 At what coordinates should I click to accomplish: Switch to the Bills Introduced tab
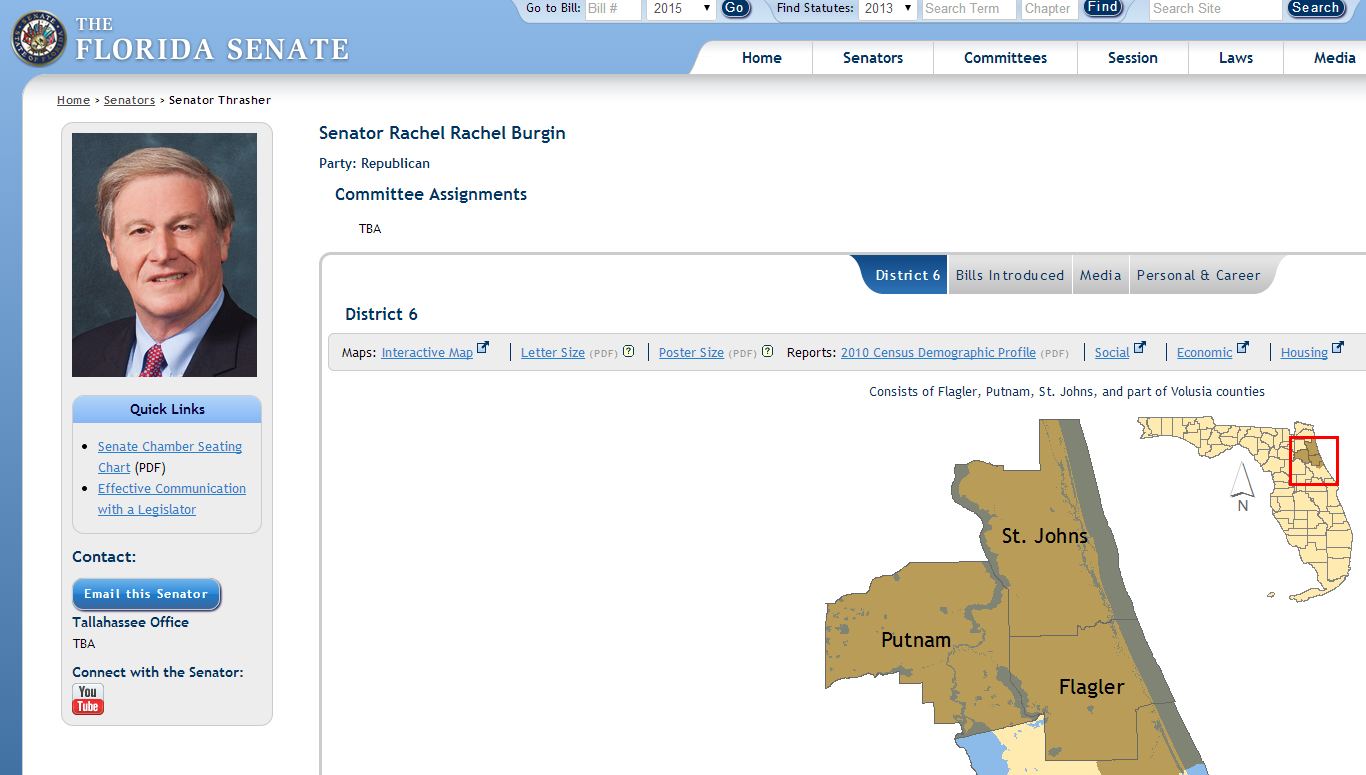(1010, 275)
